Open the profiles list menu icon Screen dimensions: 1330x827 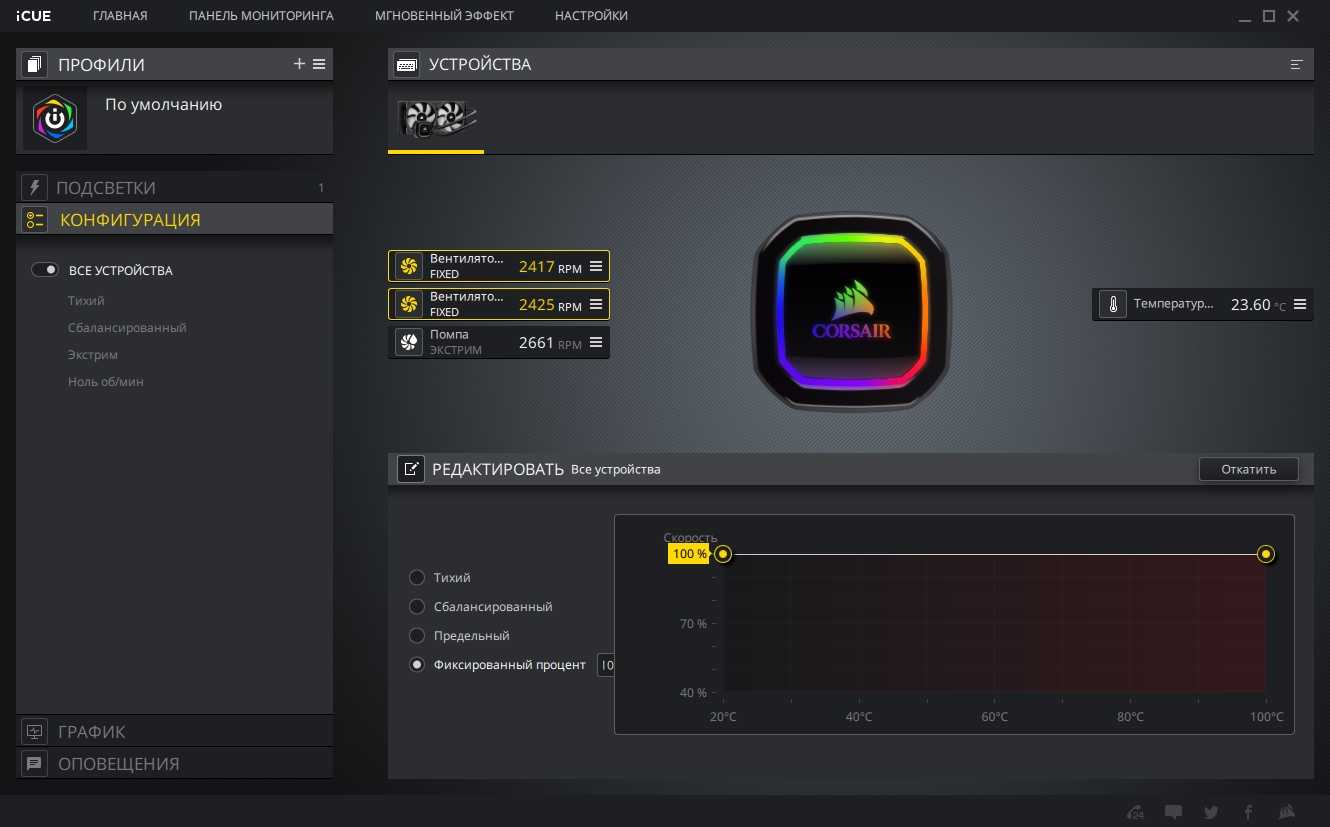click(319, 64)
